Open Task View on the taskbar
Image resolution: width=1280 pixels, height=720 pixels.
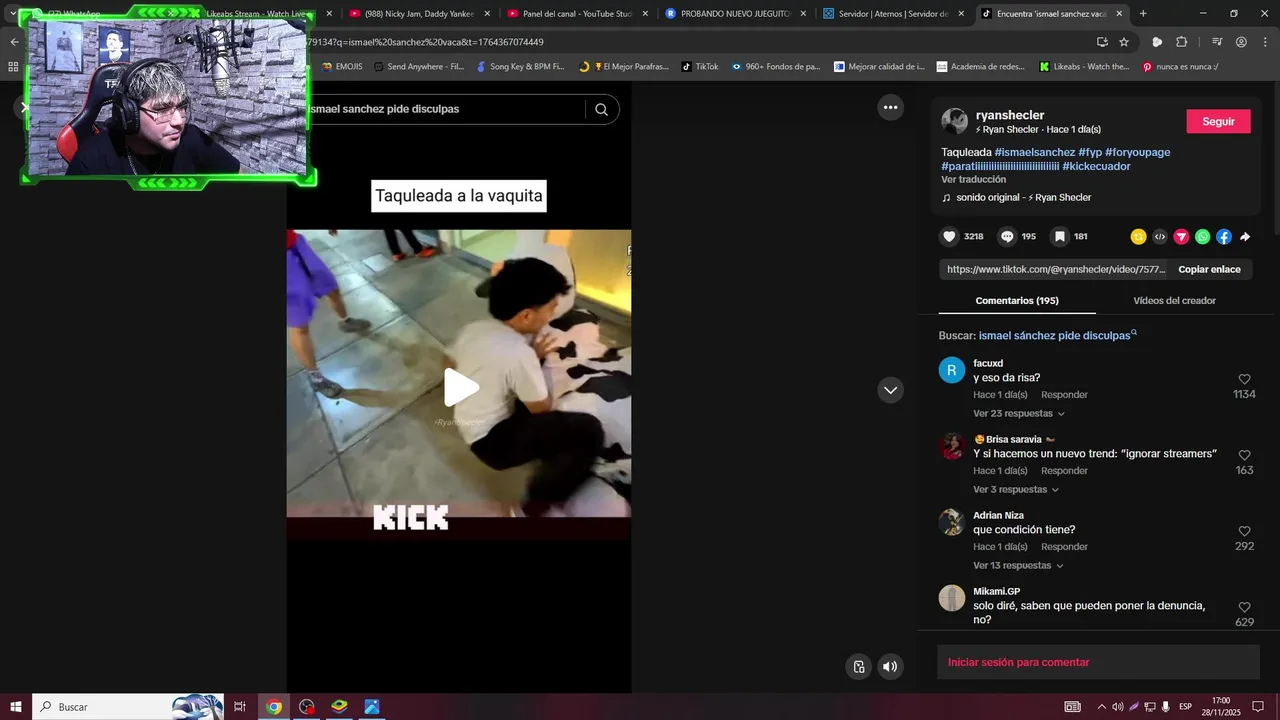(x=240, y=707)
